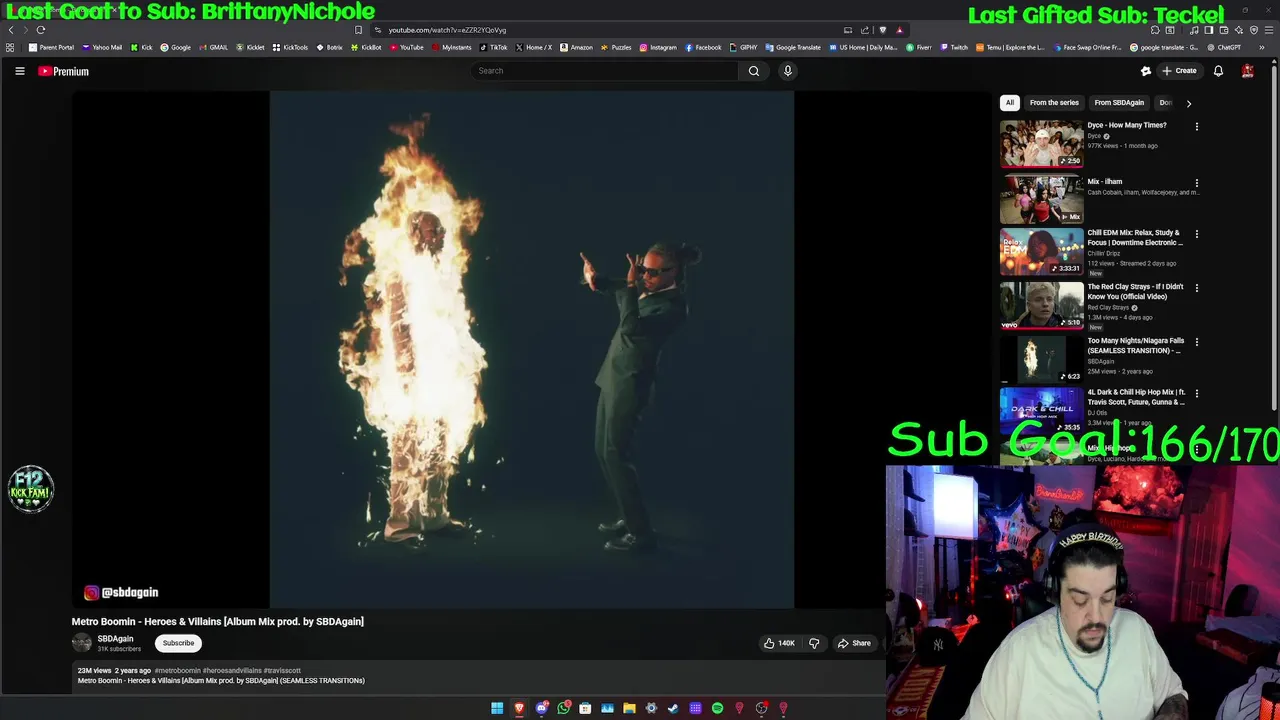The image size is (1280, 720).
Task: Reload the page in the browser
Action: (x=41, y=30)
